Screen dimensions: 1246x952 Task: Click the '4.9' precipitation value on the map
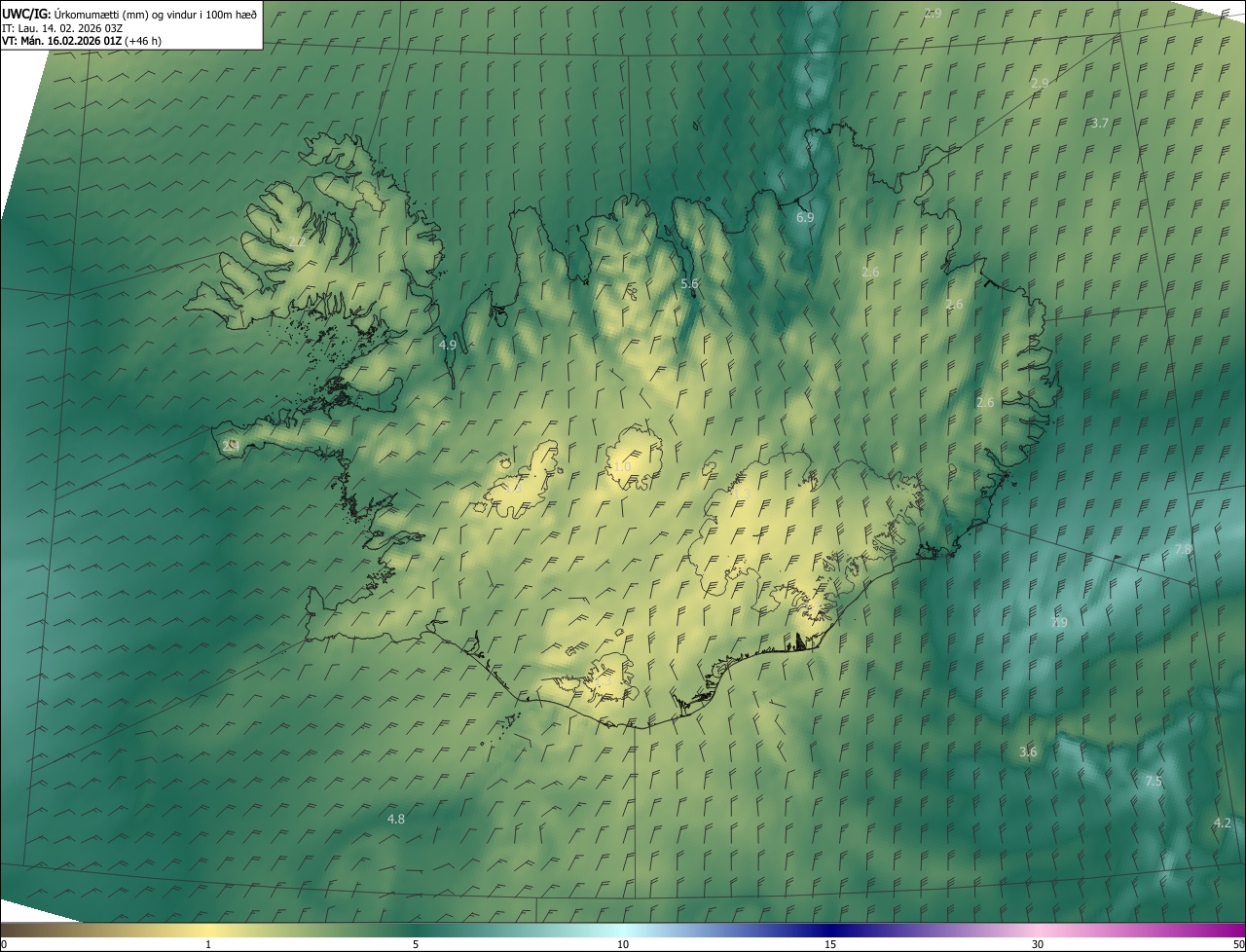click(x=448, y=345)
